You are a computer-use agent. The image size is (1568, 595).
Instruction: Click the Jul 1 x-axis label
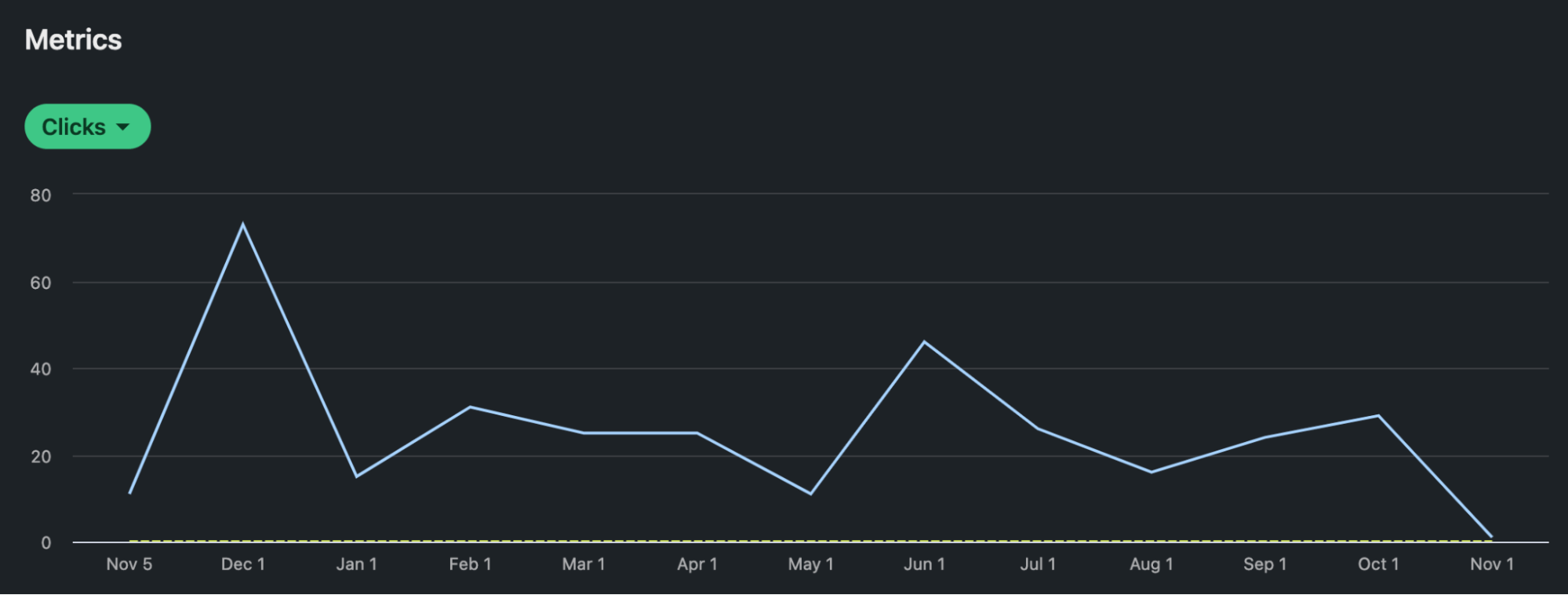[x=1038, y=564]
